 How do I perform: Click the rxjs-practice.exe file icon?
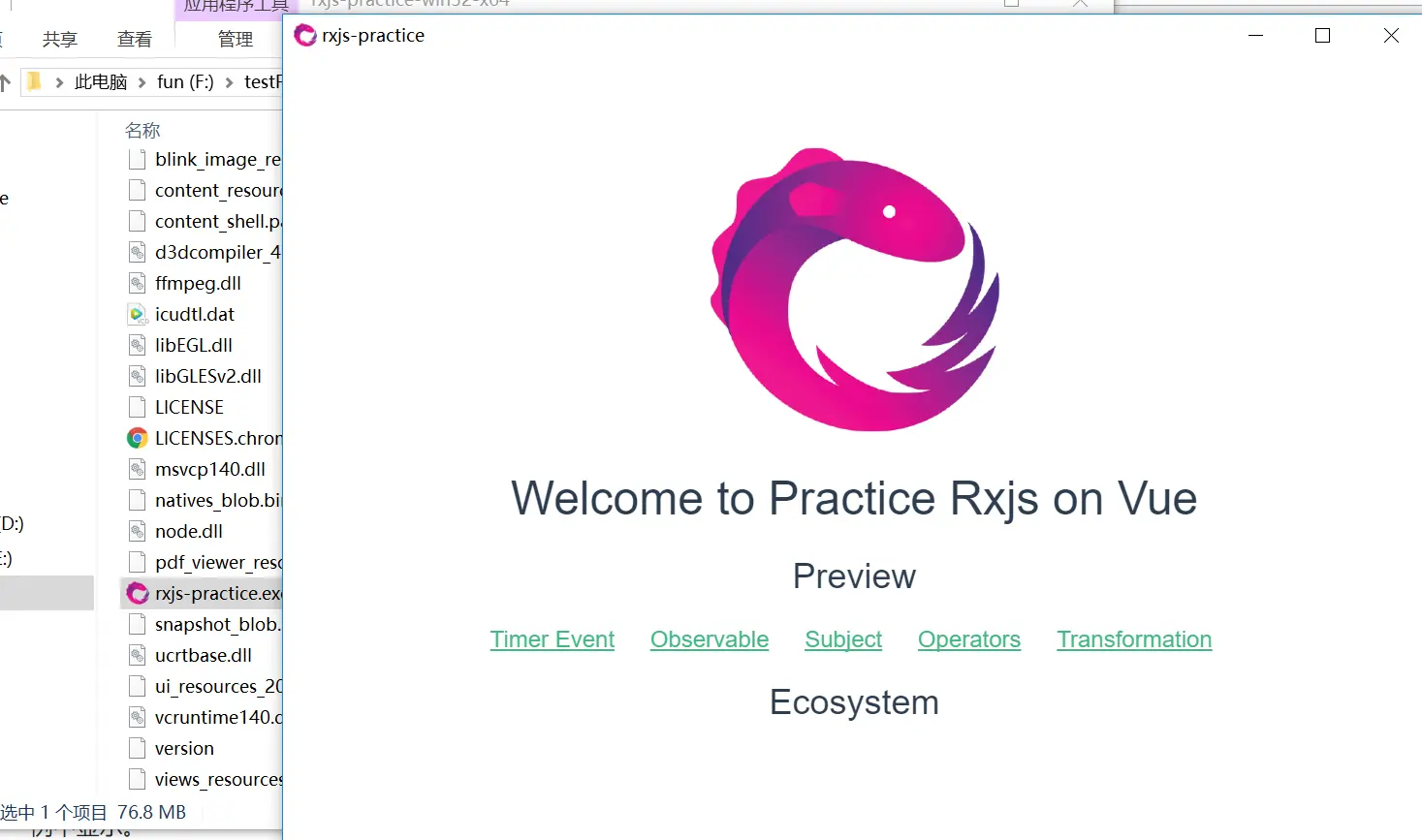point(138,593)
